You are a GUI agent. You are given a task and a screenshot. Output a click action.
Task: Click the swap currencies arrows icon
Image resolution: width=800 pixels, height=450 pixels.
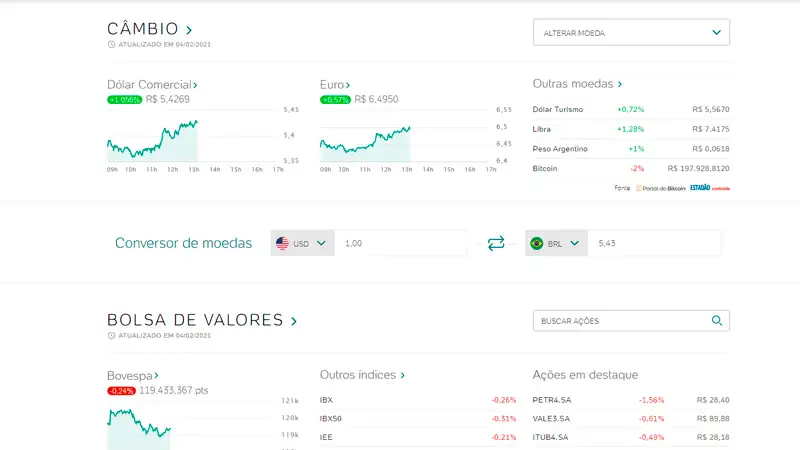[x=496, y=243]
